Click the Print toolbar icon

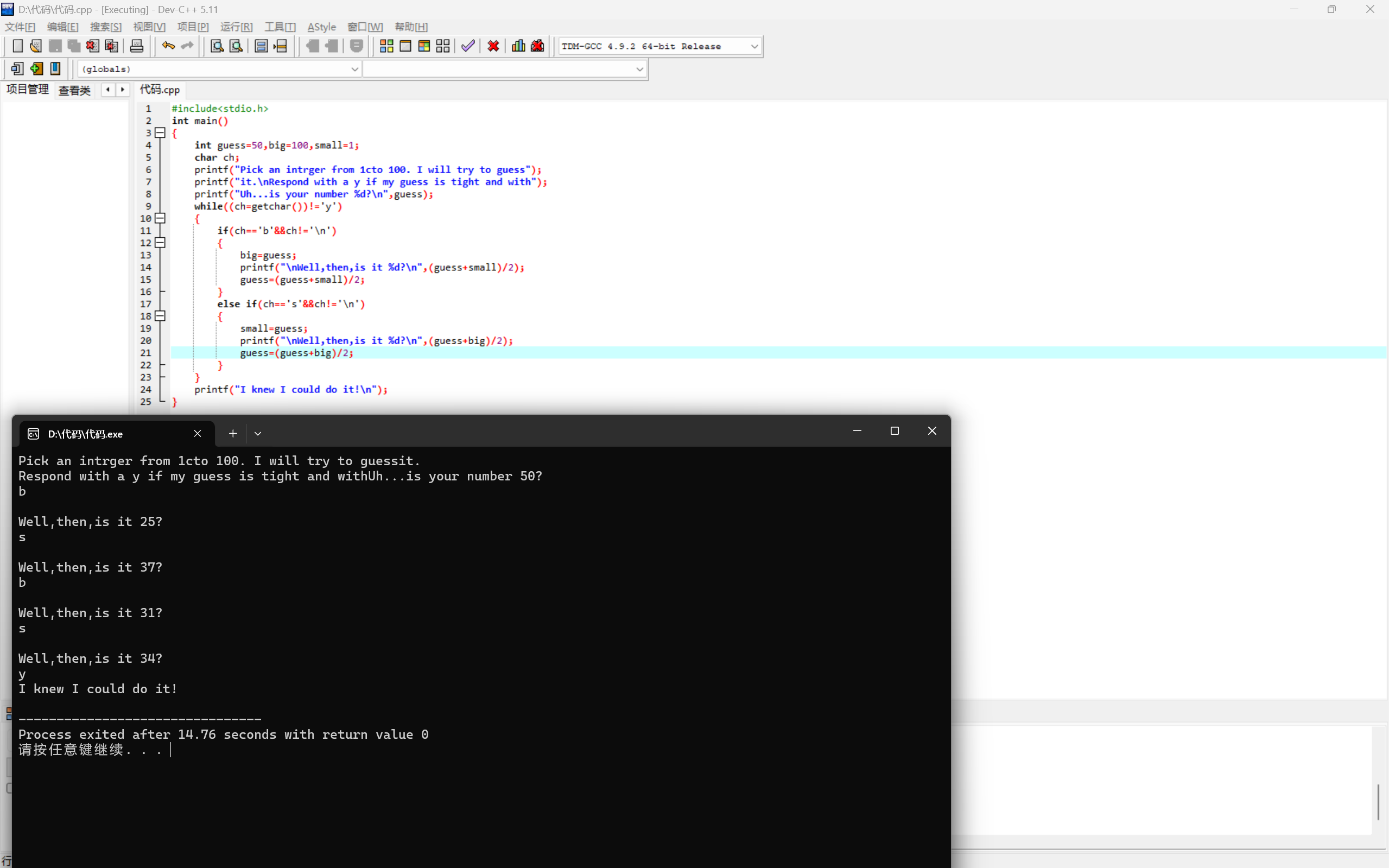pyautogui.click(x=137, y=46)
